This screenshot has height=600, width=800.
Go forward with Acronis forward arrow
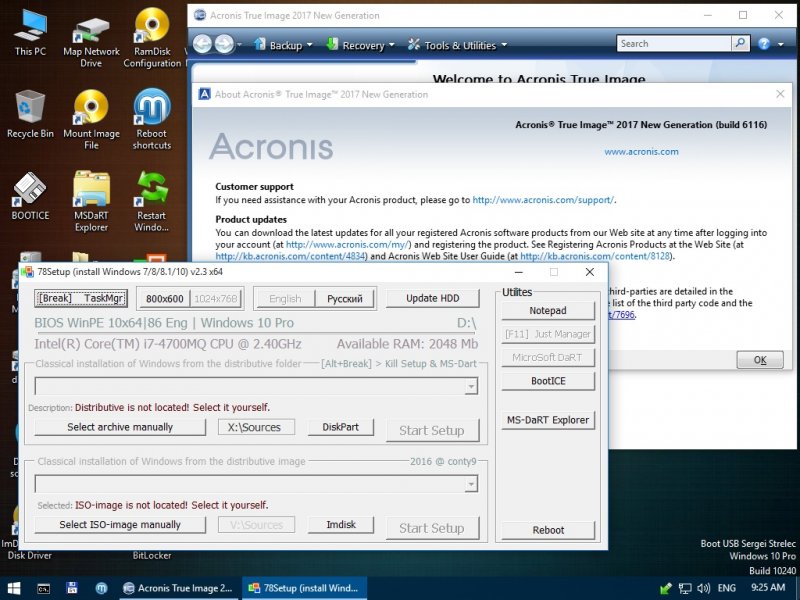point(224,44)
